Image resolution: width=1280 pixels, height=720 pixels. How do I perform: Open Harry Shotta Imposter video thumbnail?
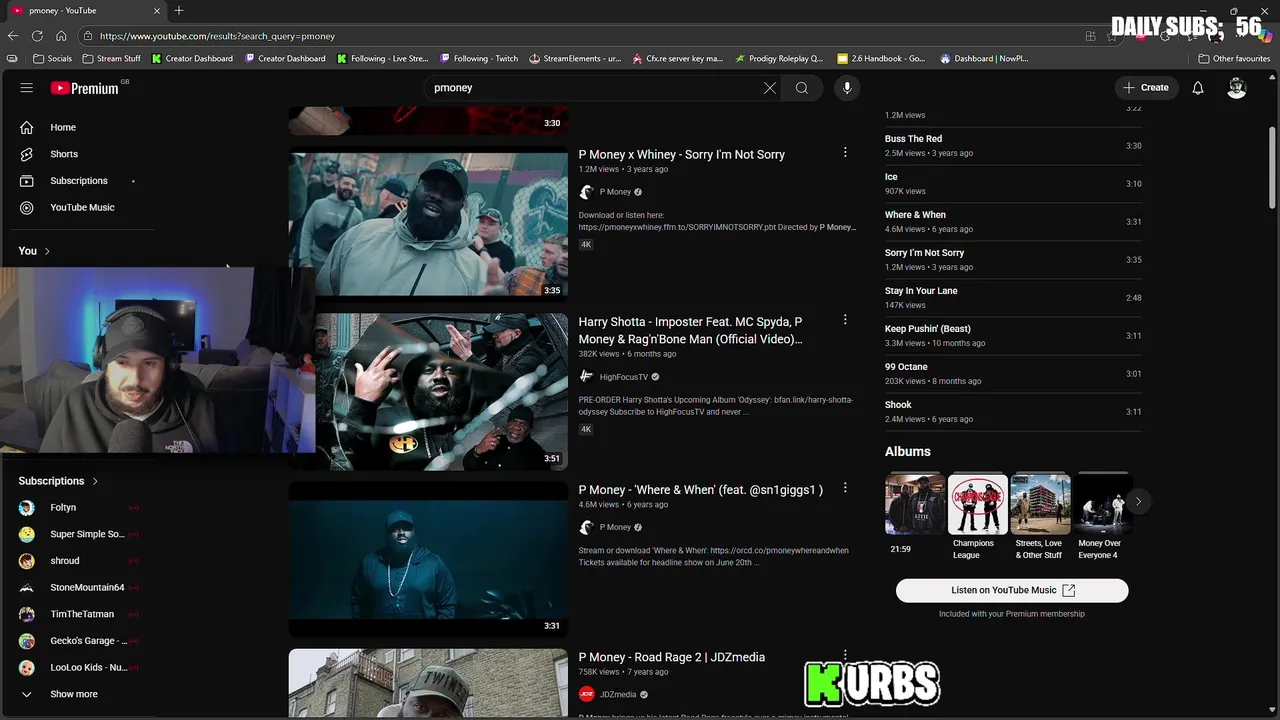441,392
